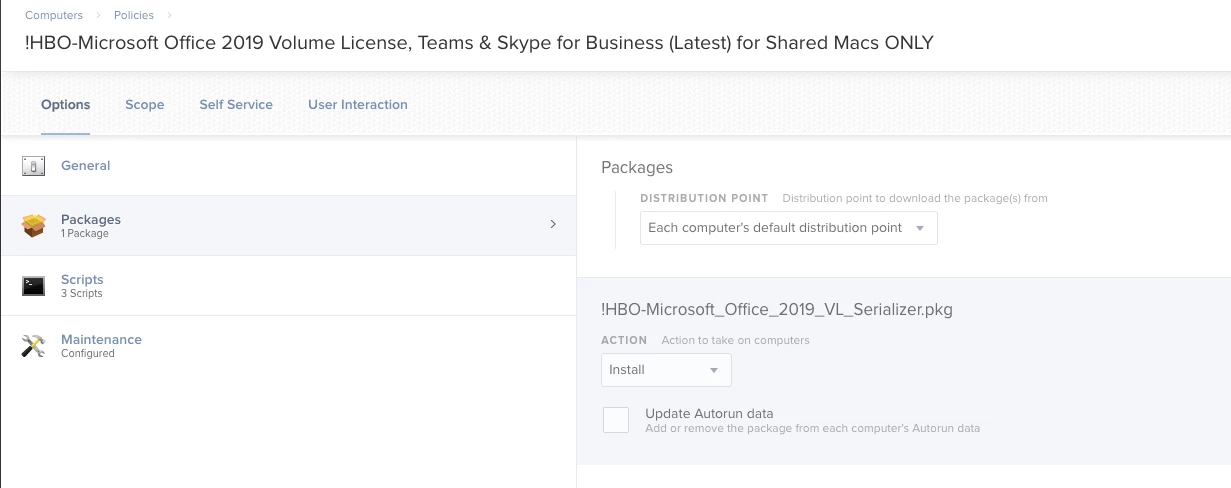
Task: Click the Packages box icon
Action: click(34, 226)
